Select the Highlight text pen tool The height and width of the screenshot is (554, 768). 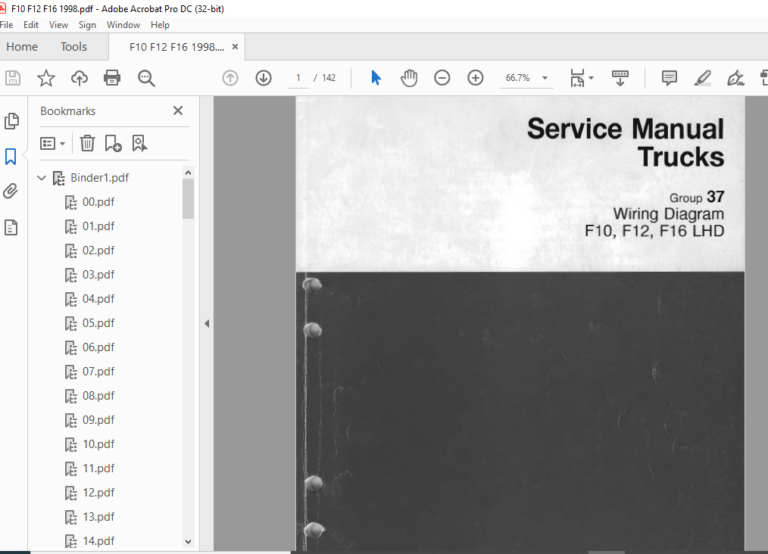(x=702, y=78)
